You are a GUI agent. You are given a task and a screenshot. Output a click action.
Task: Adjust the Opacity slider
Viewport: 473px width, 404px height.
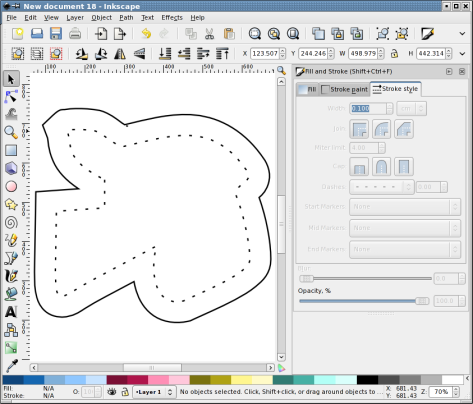click(x=364, y=301)
